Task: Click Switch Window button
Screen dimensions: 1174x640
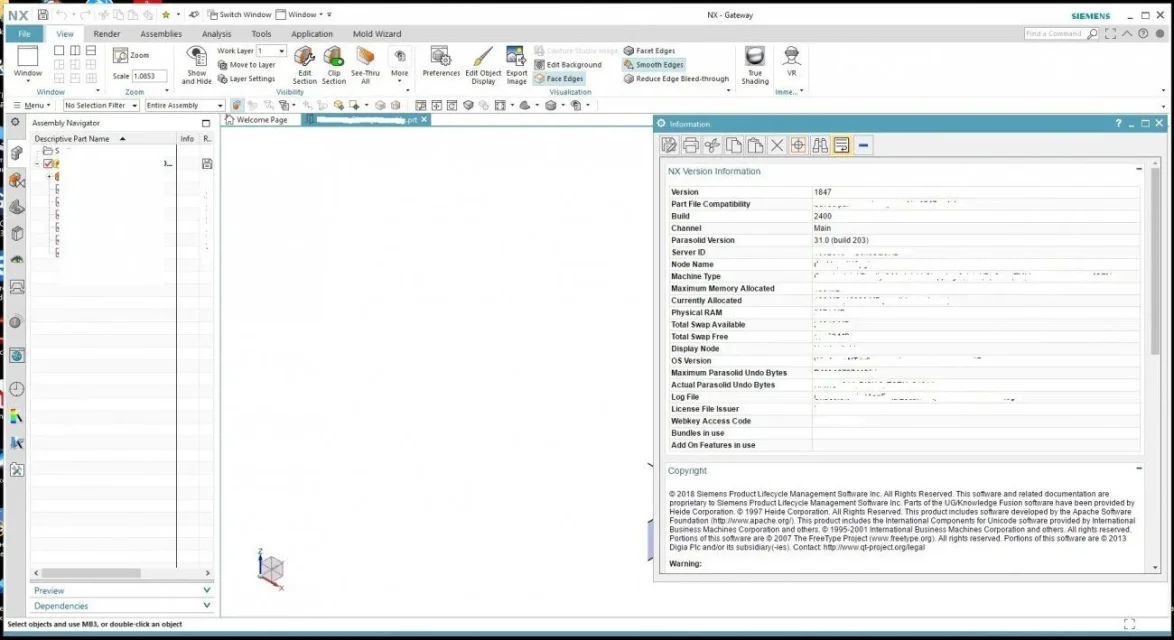Action: 239,14
